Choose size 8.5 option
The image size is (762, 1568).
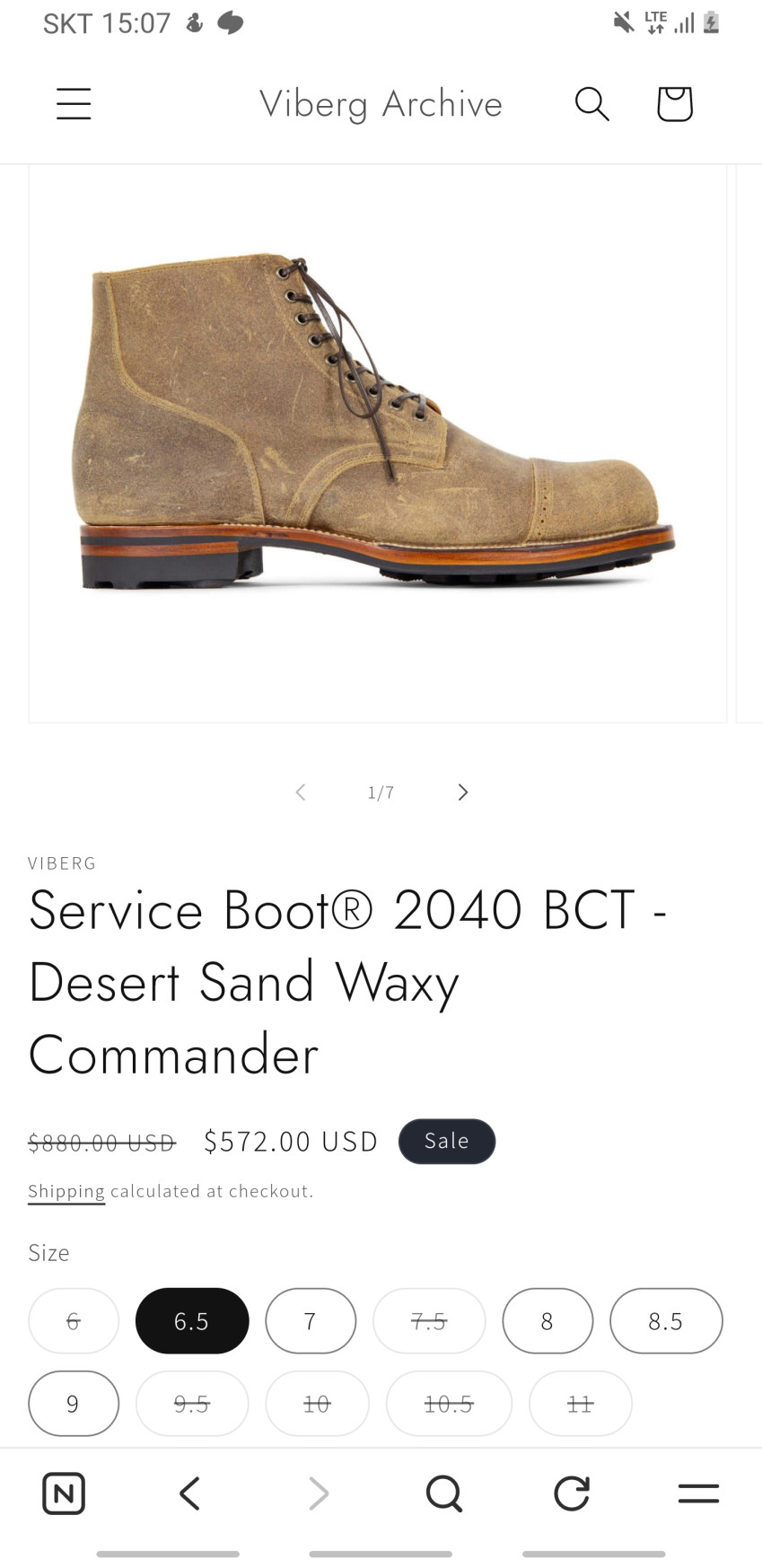coord(666,1321)
